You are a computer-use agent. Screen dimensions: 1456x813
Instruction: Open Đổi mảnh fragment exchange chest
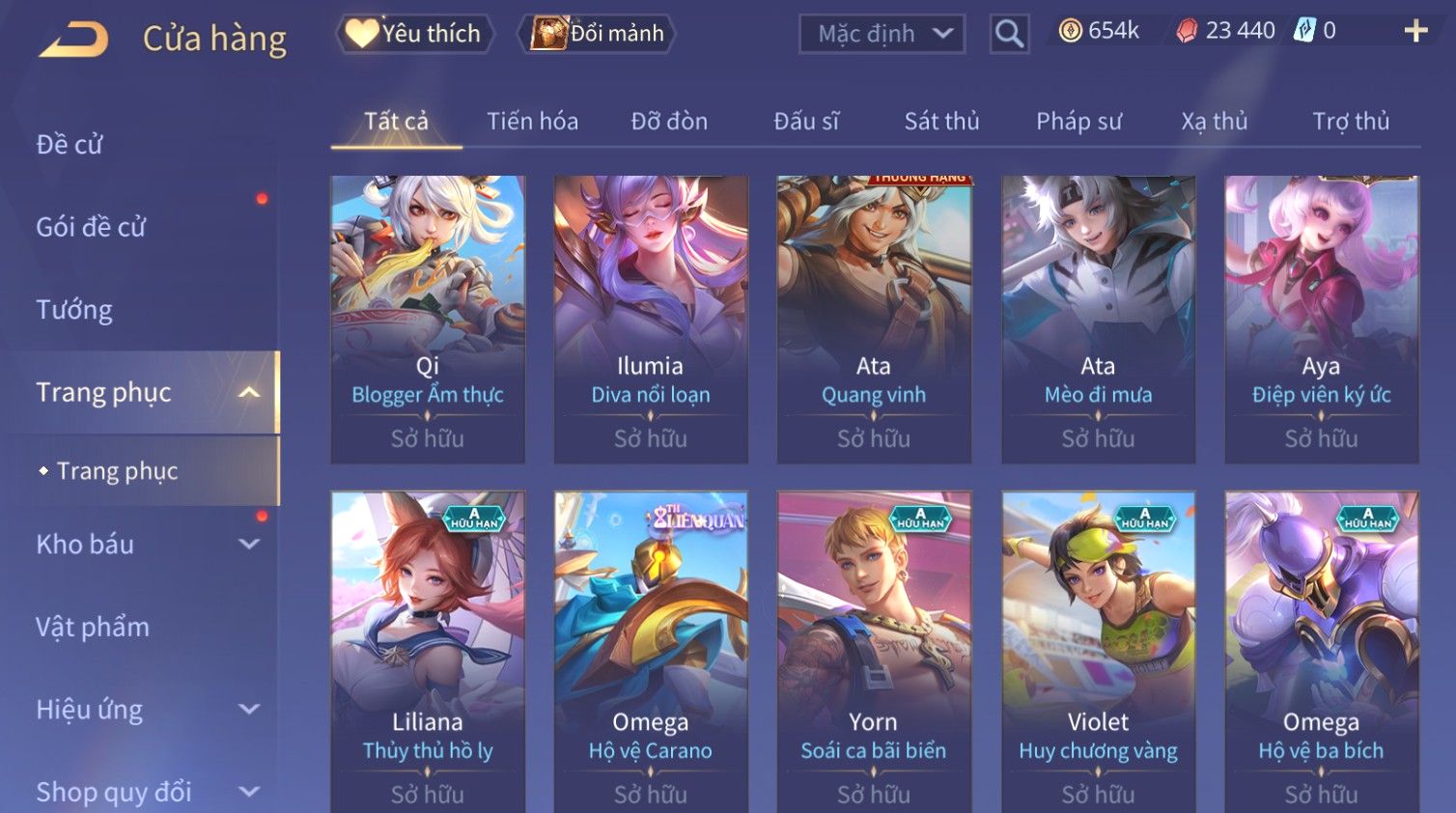(x=596, y=34)
